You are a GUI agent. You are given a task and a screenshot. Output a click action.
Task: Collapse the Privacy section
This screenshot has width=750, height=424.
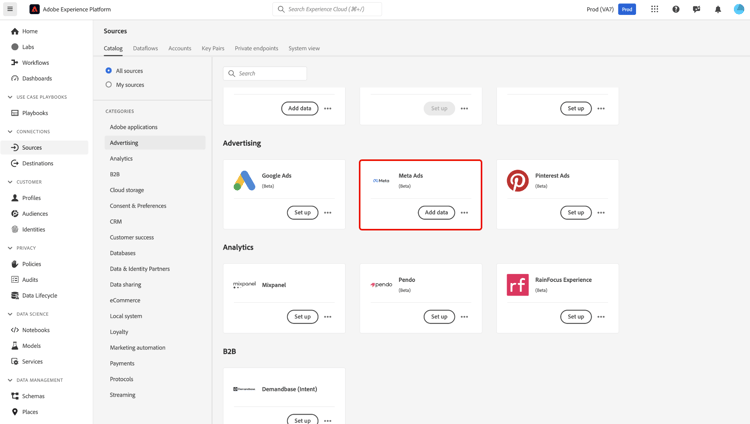(x=10, y=248)
